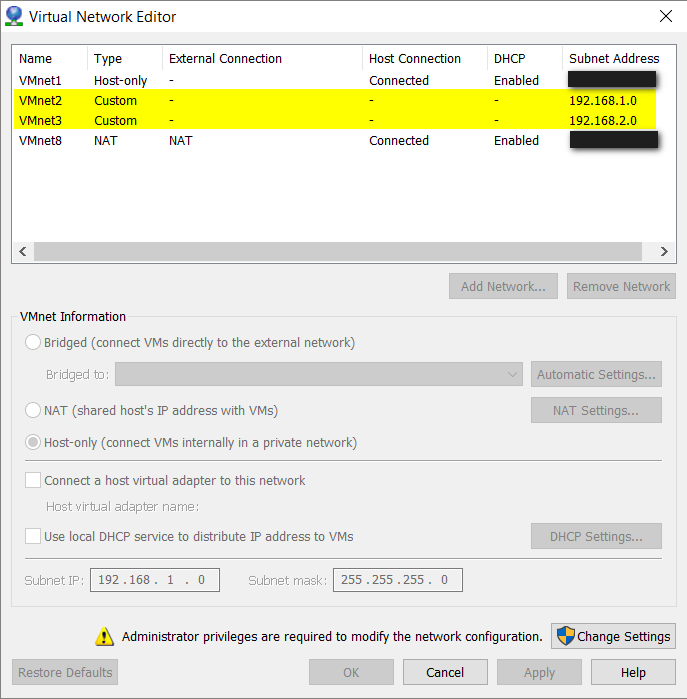Sort by the Type column header
This screenshot has height=699, width=687.
click(x=125, y=58)
